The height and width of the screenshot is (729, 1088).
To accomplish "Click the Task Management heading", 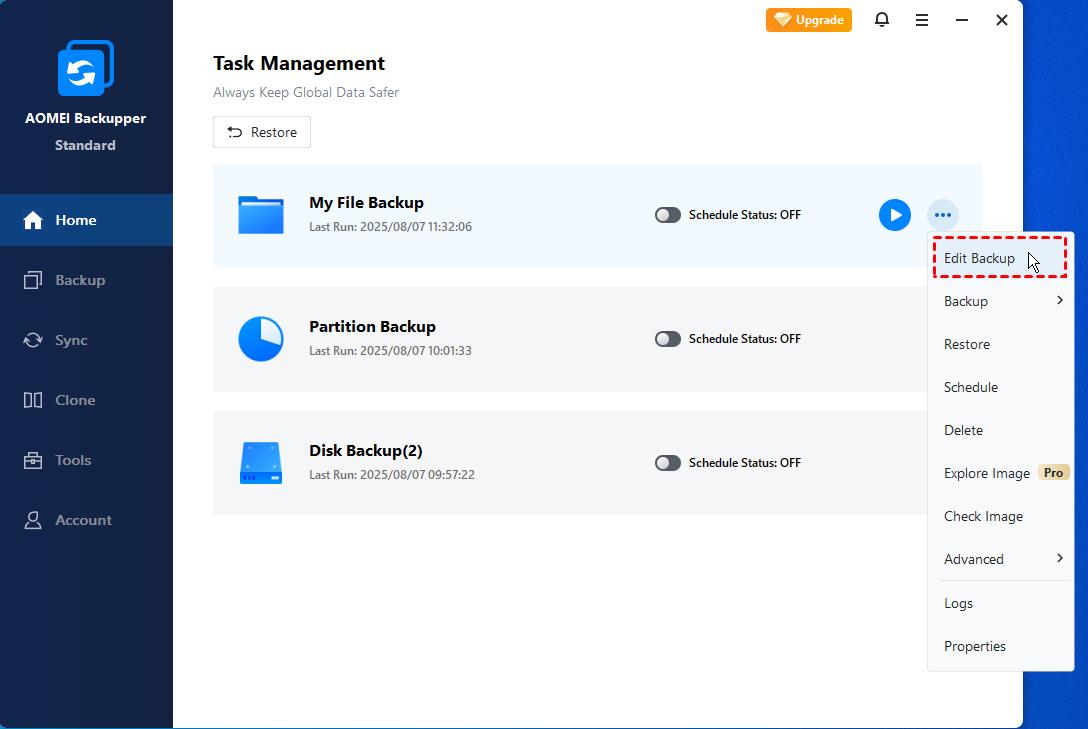I will point(298,63).
